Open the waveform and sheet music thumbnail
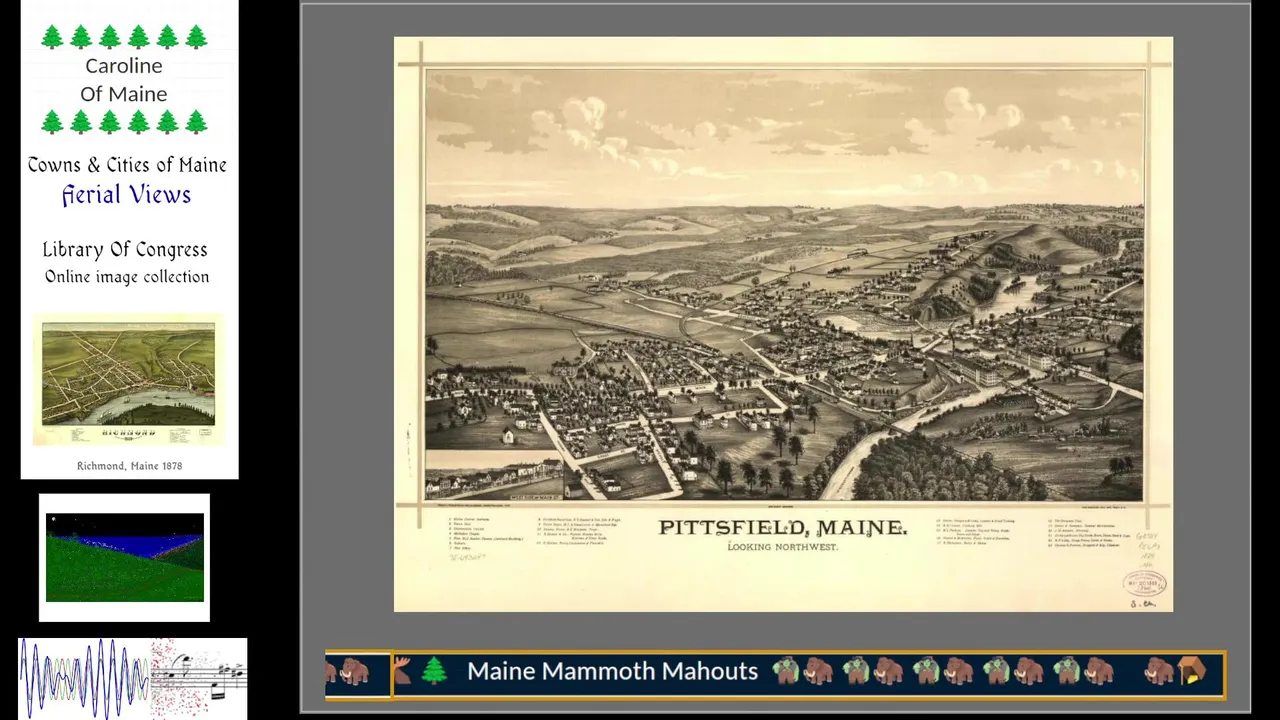The image size is (1280, 720). [133, 677]
